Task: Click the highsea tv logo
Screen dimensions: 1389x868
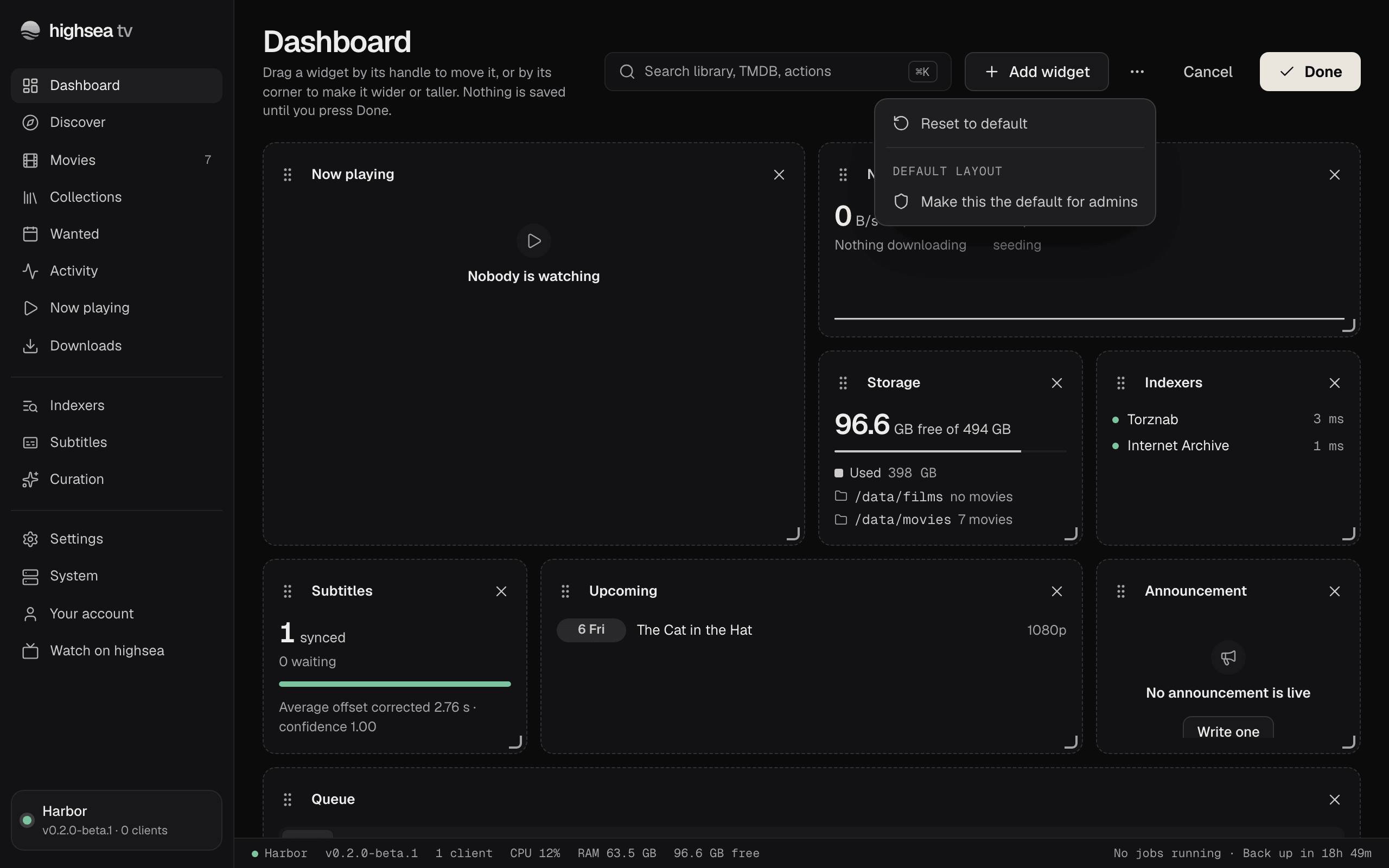Action: click(77, 30)
